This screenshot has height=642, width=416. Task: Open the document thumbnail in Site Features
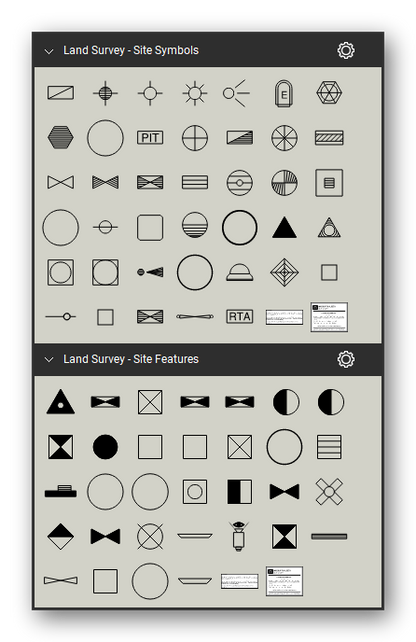pyautogui.click(x=284, y=581)
